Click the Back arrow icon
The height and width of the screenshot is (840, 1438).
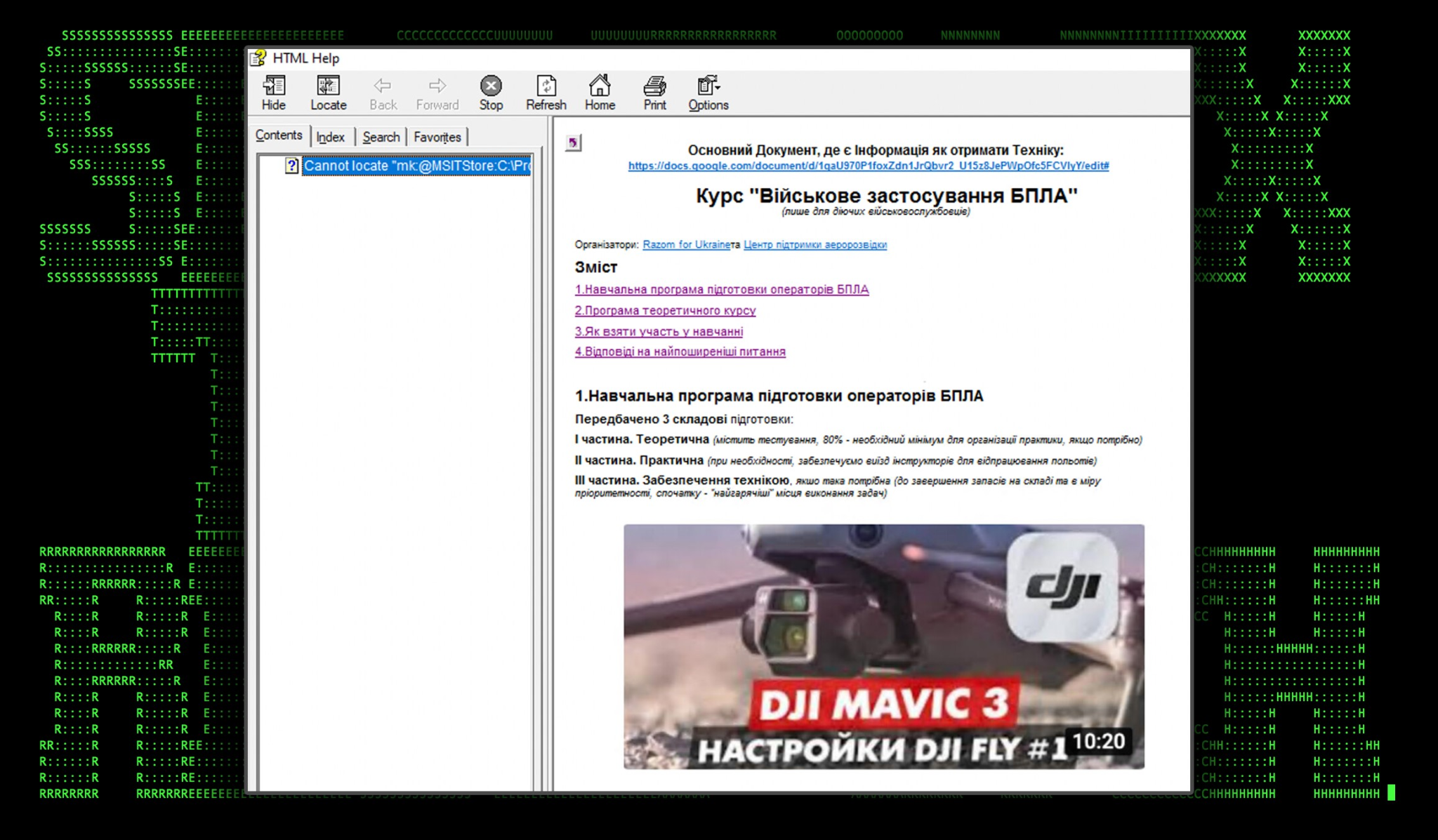click(383, 92)
